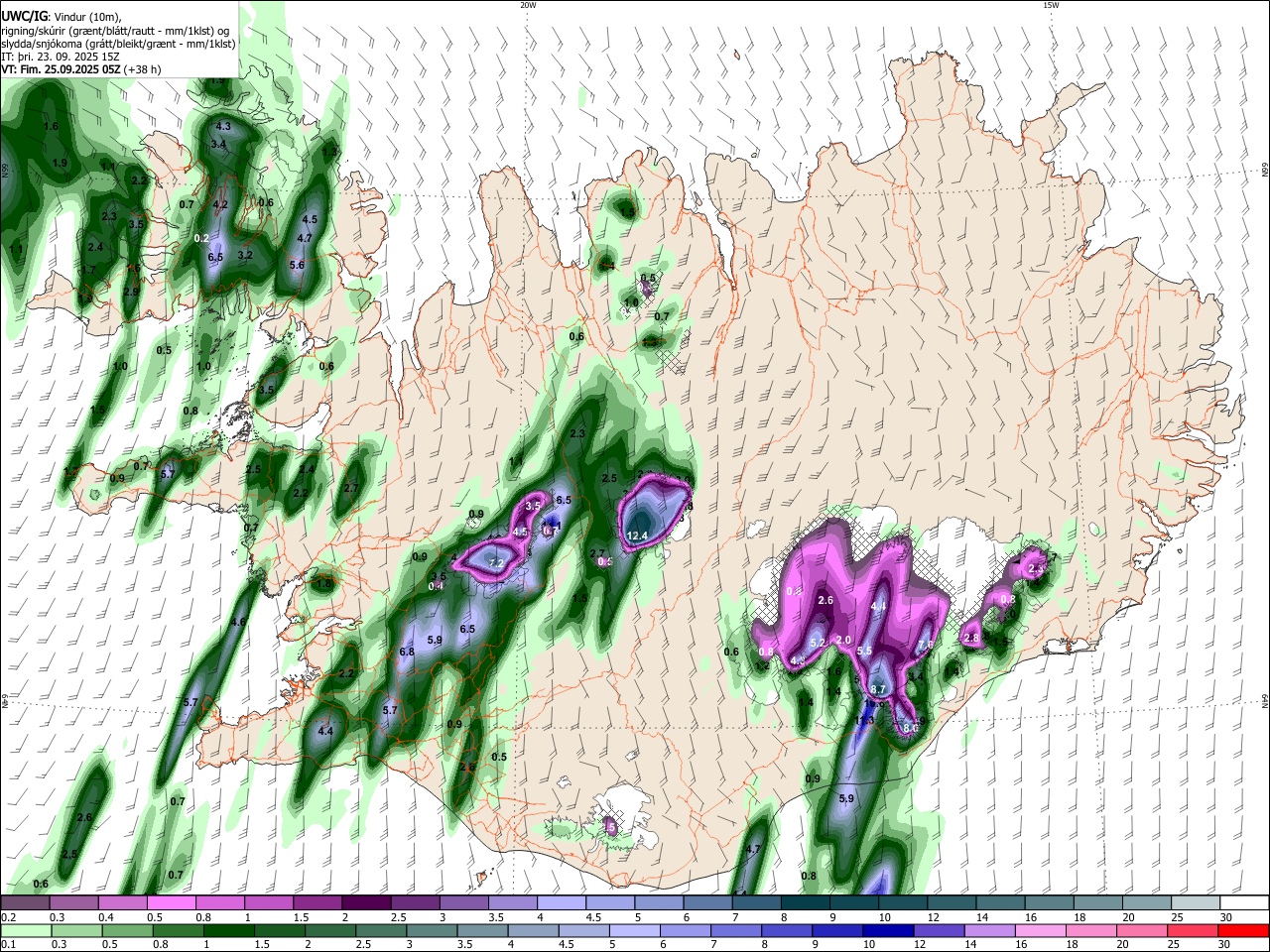1270x952 pixels.
Task: Click the 66N latitude label on left edge
Action: (5, 170)
